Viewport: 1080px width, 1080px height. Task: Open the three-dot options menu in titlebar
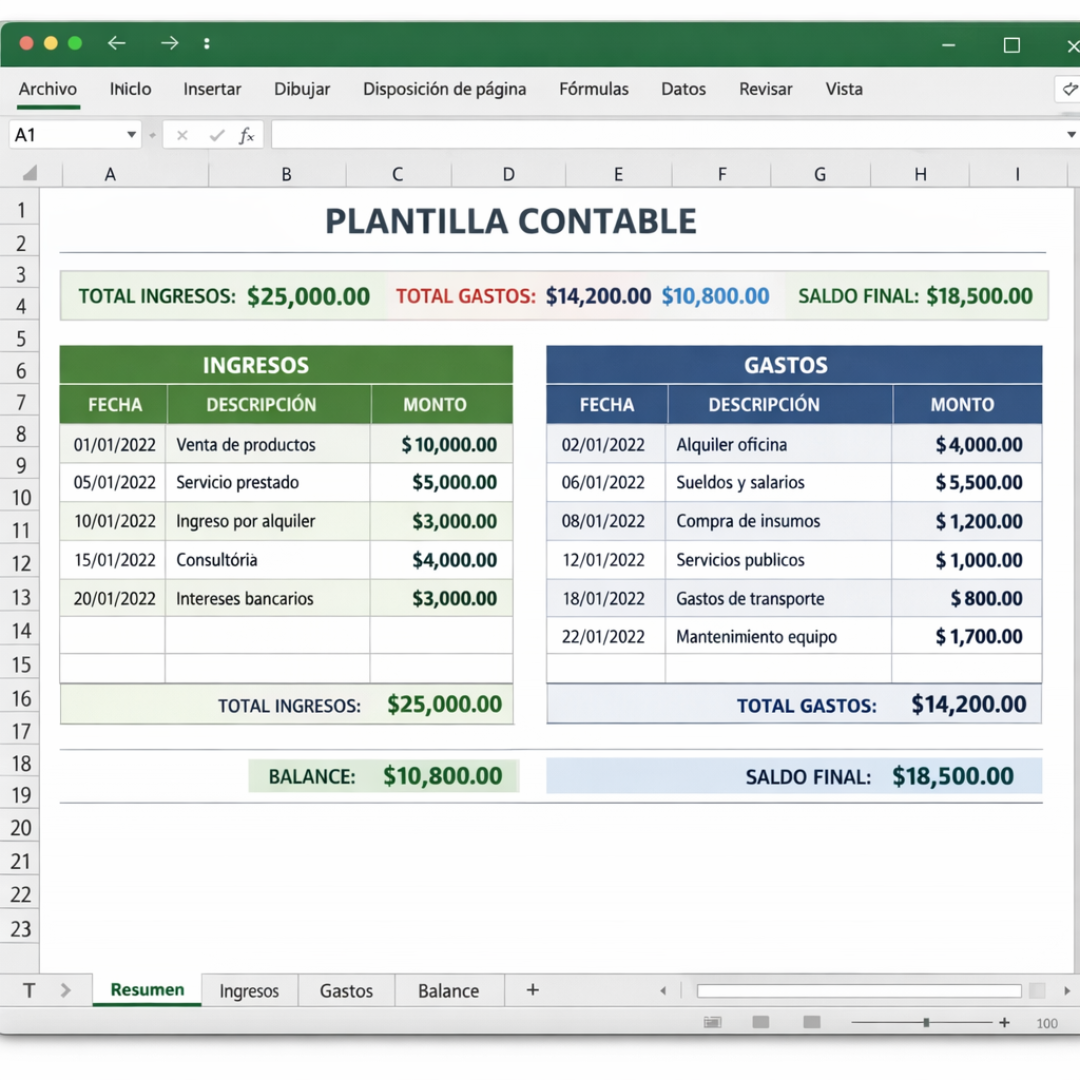coord(207,43)
